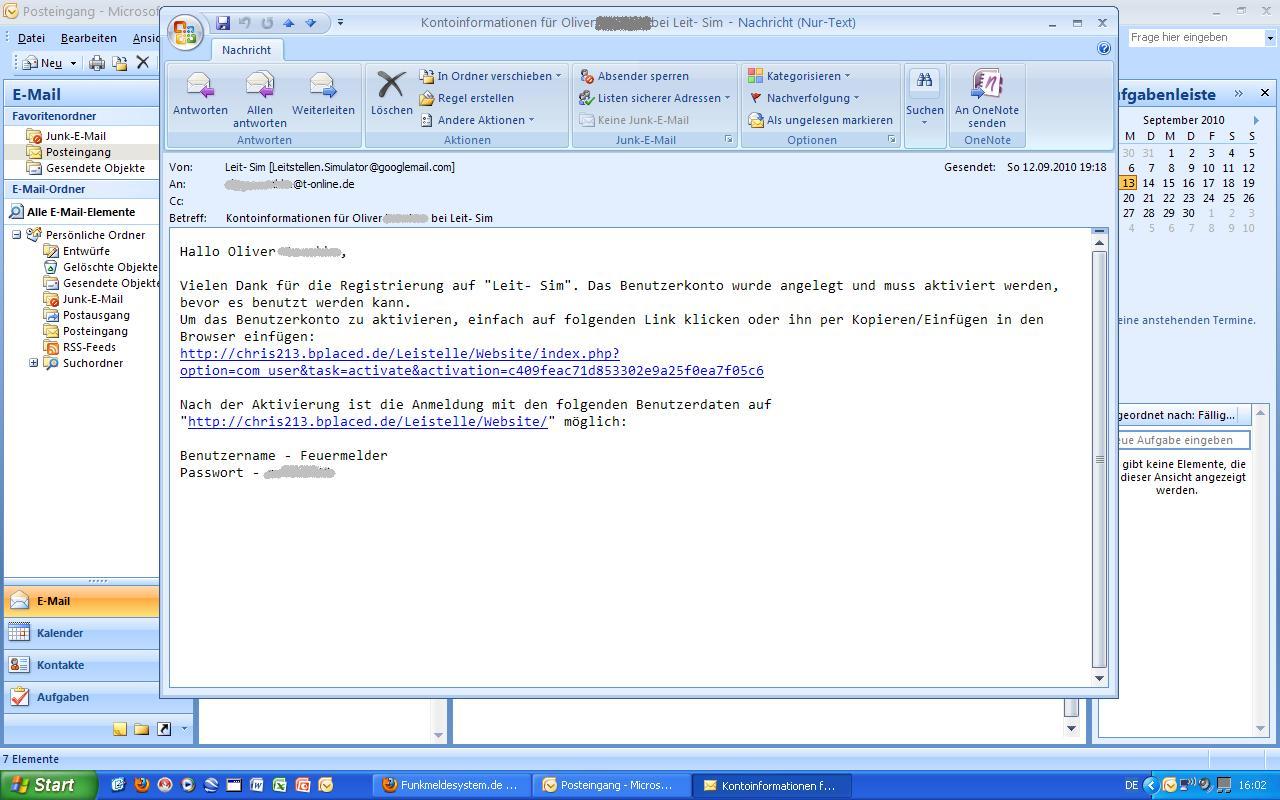This screenshot has width=1280, height=800.
Task: Expand the Quick Access Toolbar customize dropdown
Action: point(340,23)
